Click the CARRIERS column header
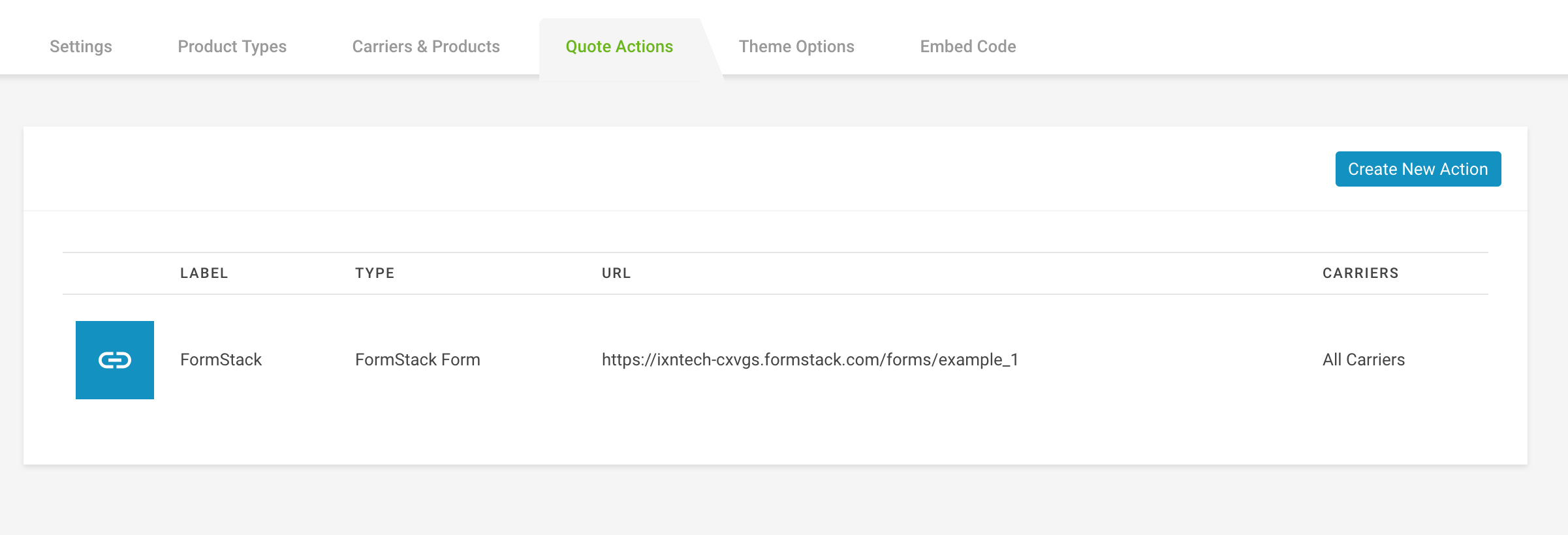Viewport: 1568px width, 535px height. 1360,273
